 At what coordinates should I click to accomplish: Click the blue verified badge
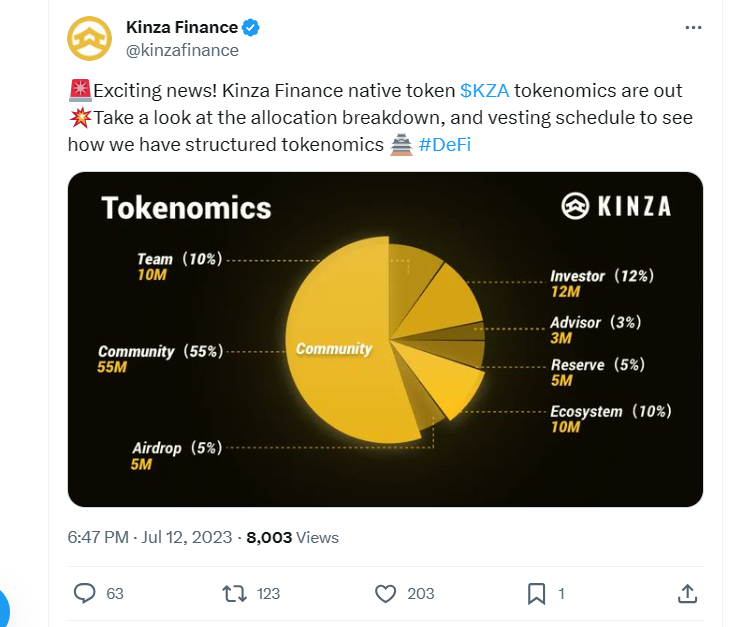pos(251,28)
